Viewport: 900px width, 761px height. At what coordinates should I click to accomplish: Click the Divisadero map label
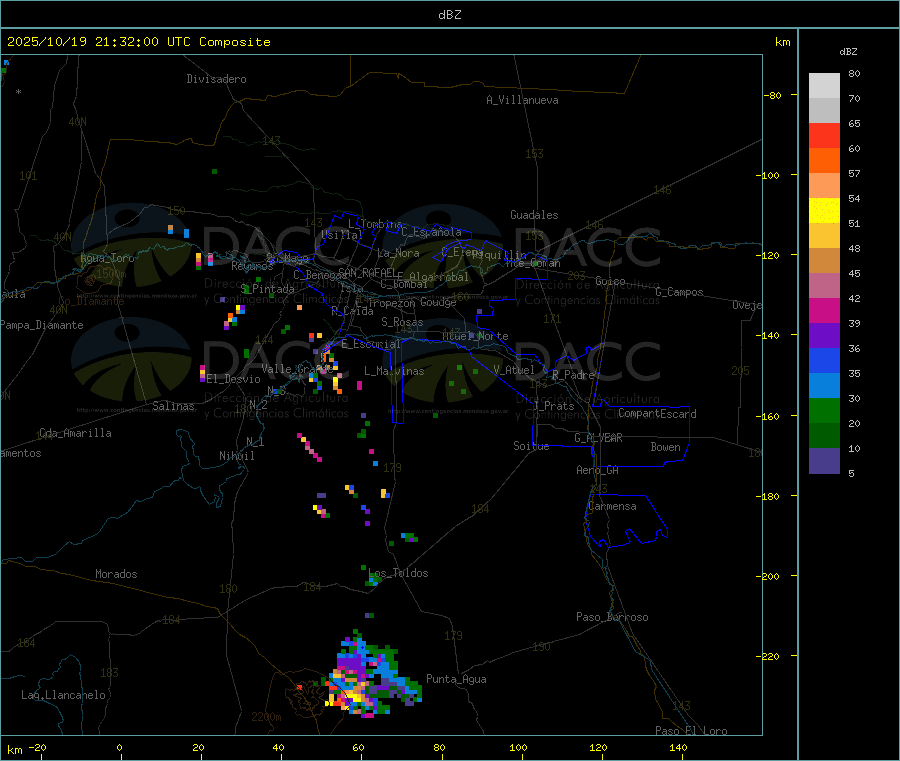pyautogui.click(x=216, y=79)
